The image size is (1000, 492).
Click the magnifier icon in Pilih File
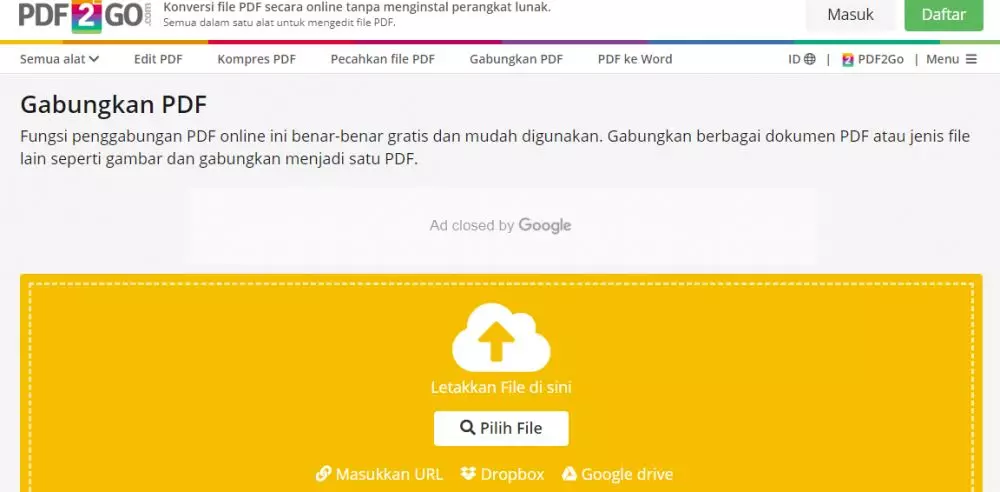click(x=467, y=428)
